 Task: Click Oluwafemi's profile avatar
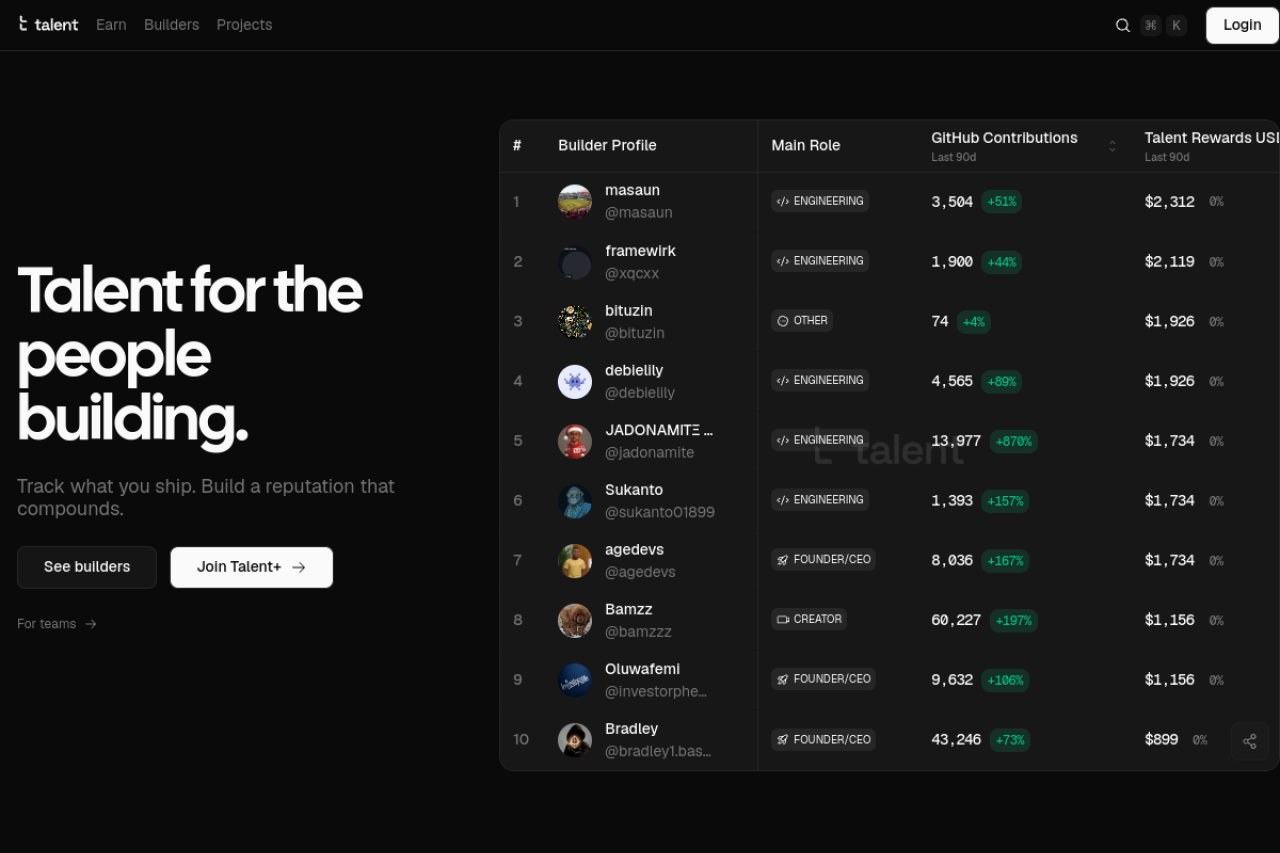pyautogui.click(x=575, y=680)
